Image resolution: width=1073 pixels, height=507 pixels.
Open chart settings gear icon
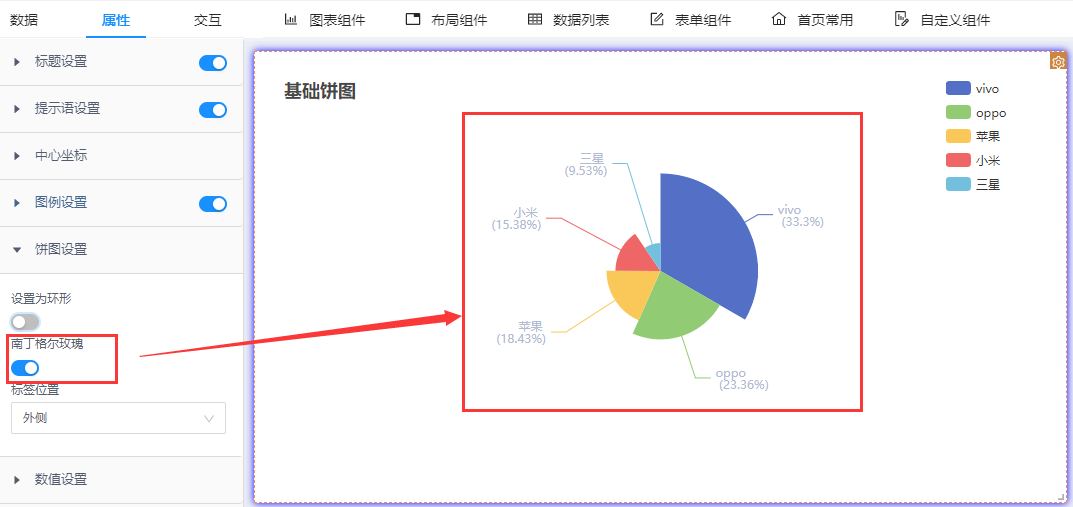pyautogui.click(x=1058, y=62)
